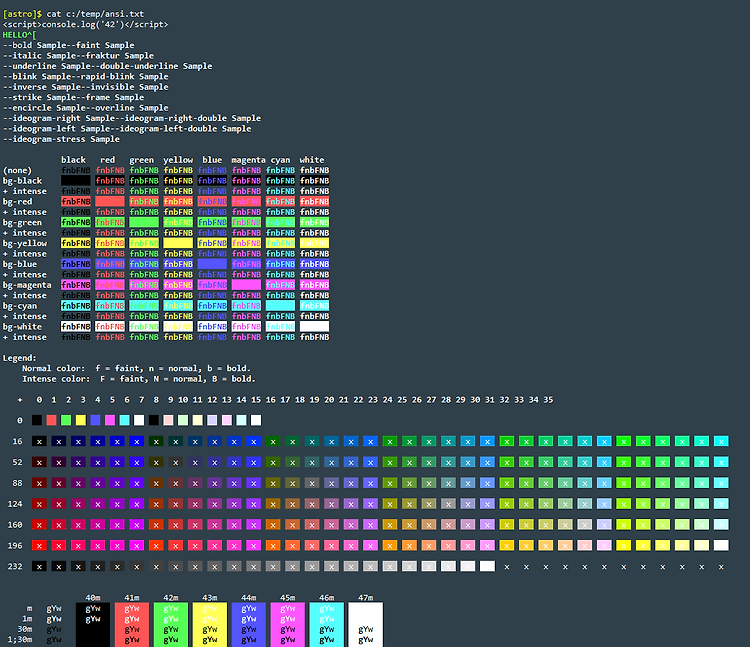Click the 'bg-blue' row label

click(20, 264)
